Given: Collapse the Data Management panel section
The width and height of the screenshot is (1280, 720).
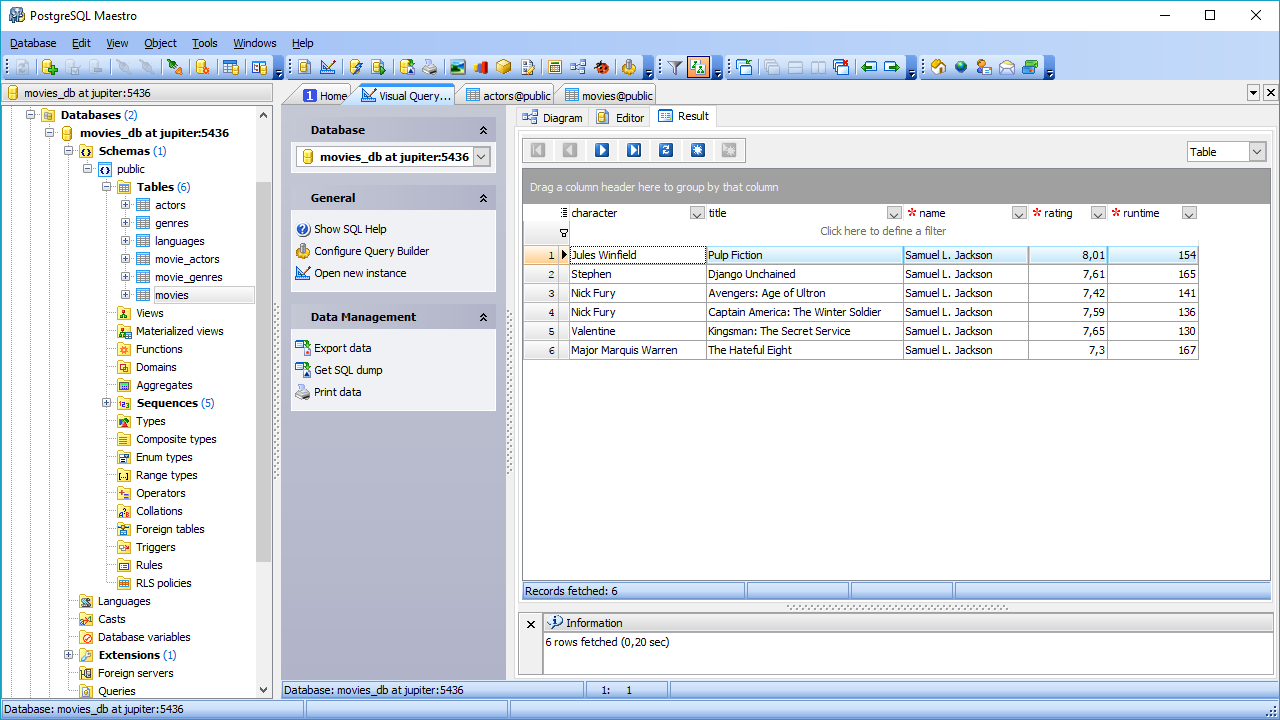Looking at the screenshot, I should (483, 317).
